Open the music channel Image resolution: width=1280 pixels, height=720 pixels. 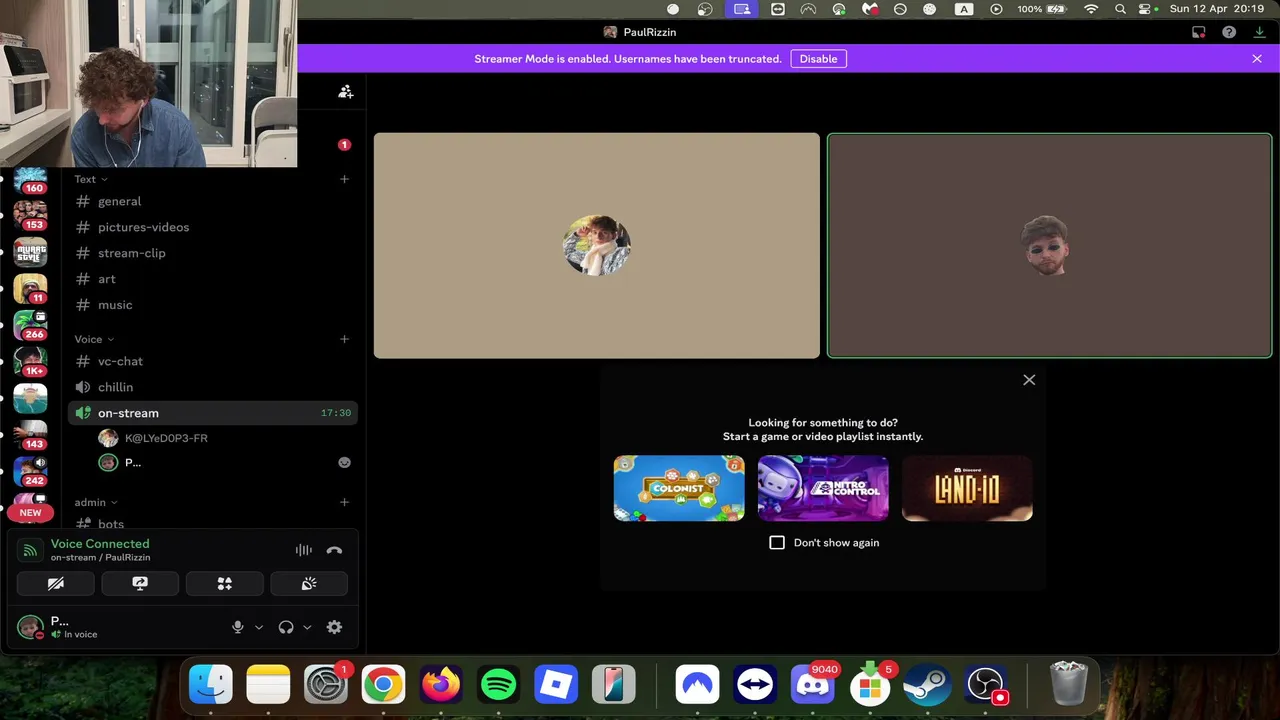pos(213,305)
